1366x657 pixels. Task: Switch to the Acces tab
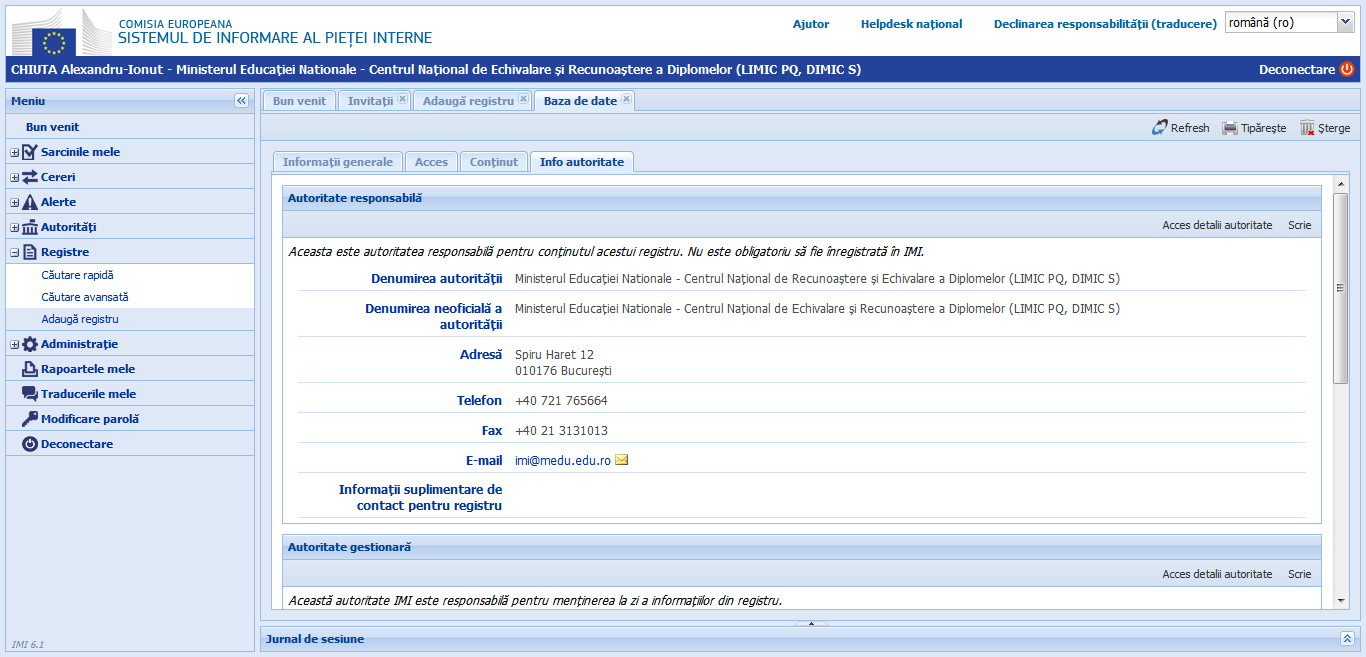(431, 160)
